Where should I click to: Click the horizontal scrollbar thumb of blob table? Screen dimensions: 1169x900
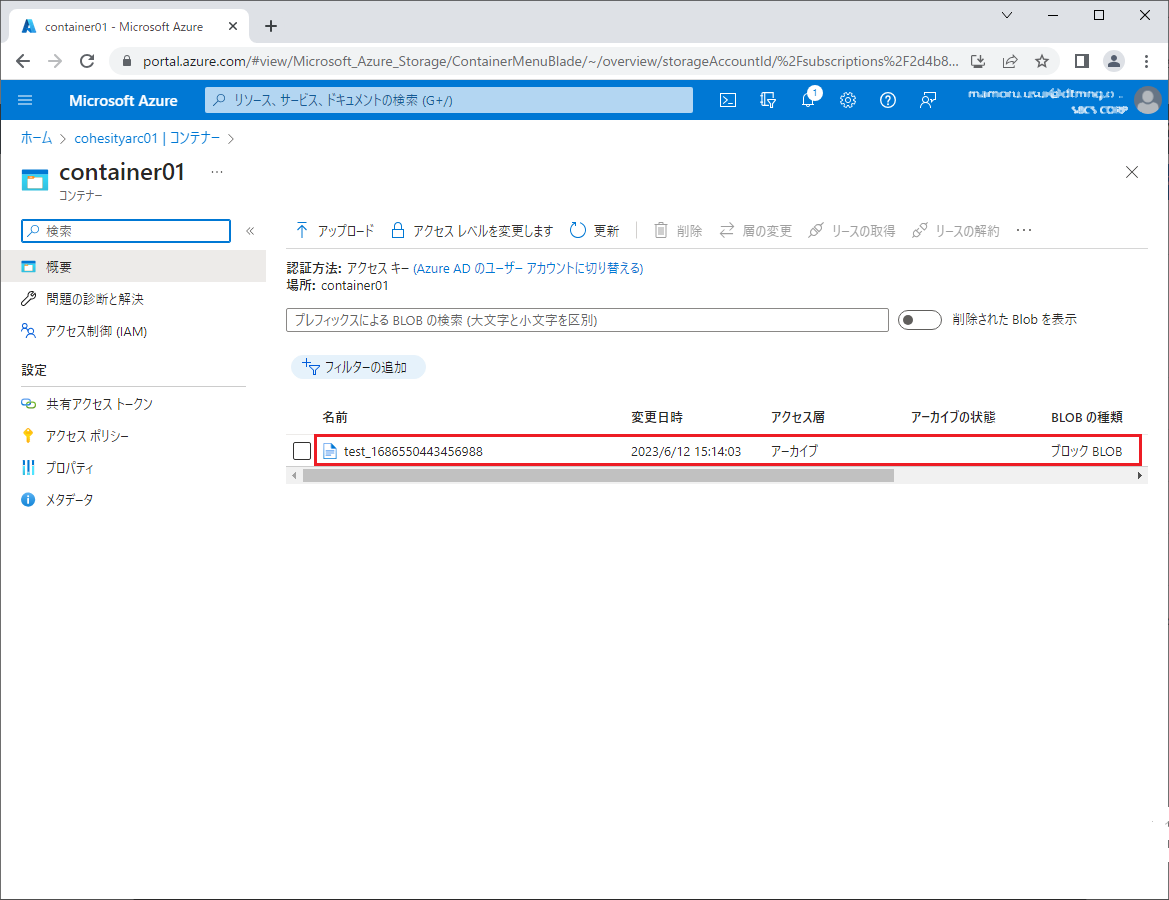click(598, 476)
